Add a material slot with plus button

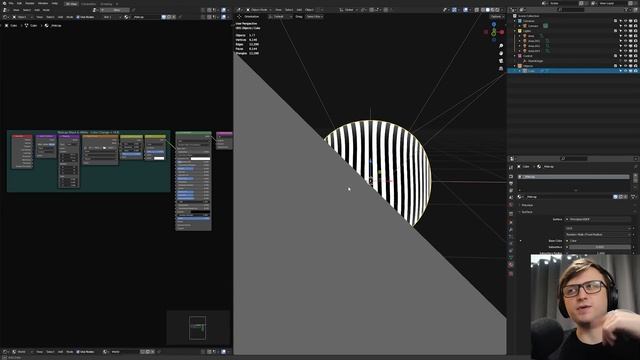pyautogui.click(x=635, y=176)
